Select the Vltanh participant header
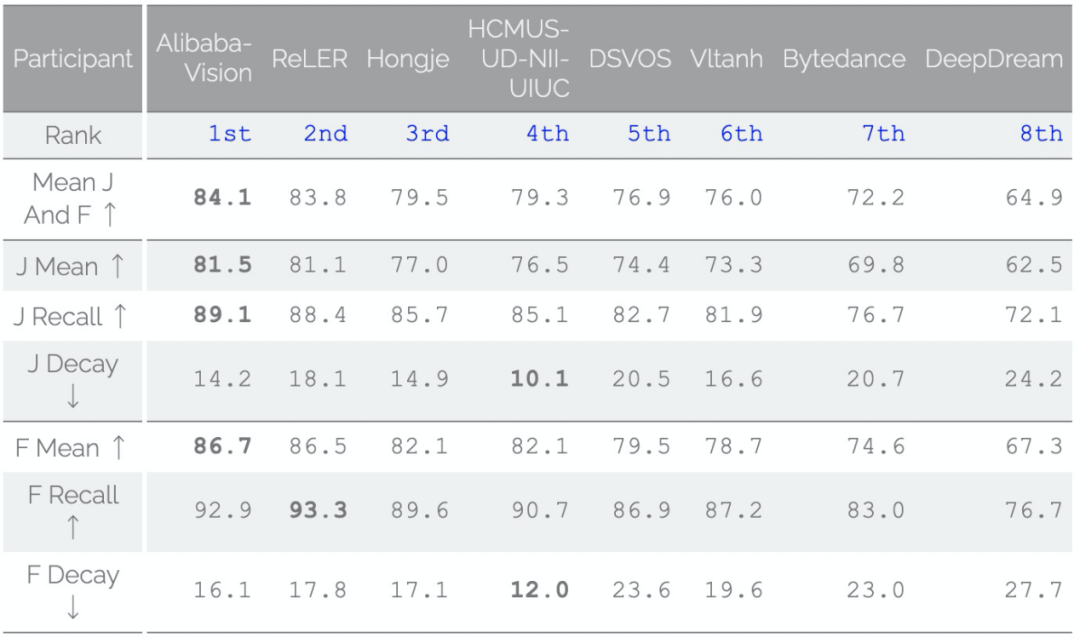Image resolution: width=1080 pixels, height=638 pixels. (726, 59)
